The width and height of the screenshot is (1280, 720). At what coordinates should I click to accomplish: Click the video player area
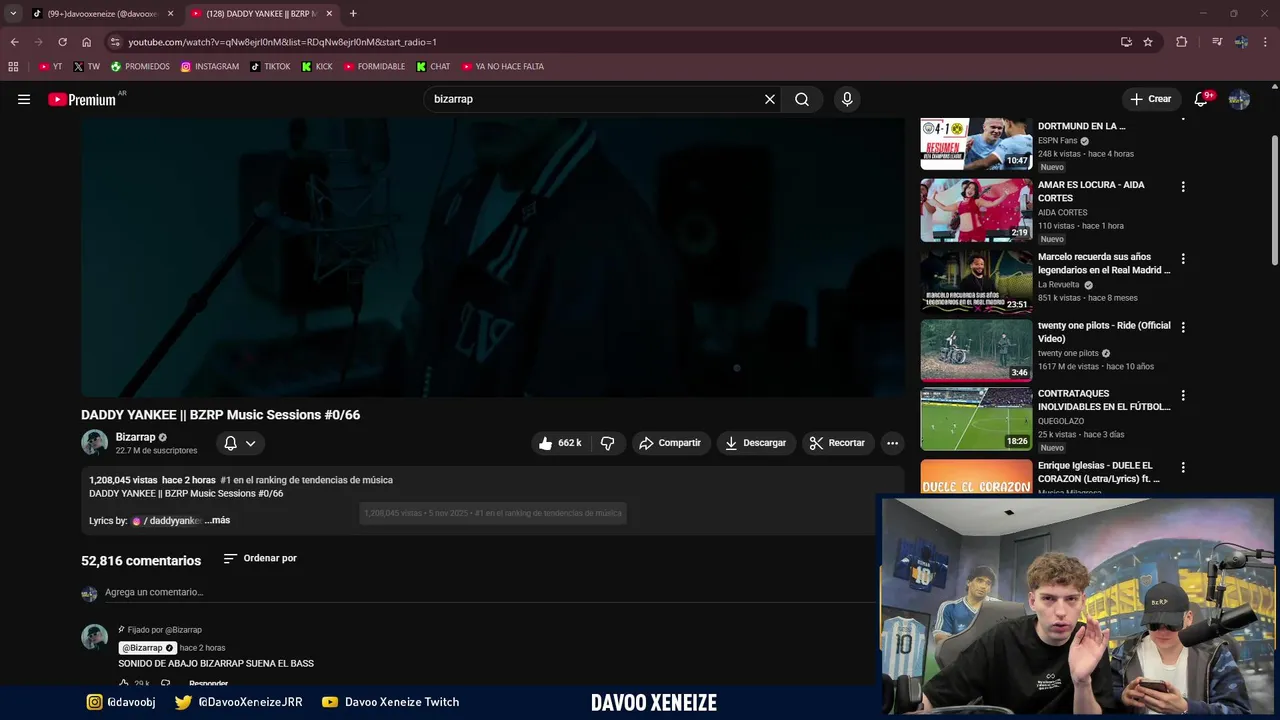pos(492,257)
